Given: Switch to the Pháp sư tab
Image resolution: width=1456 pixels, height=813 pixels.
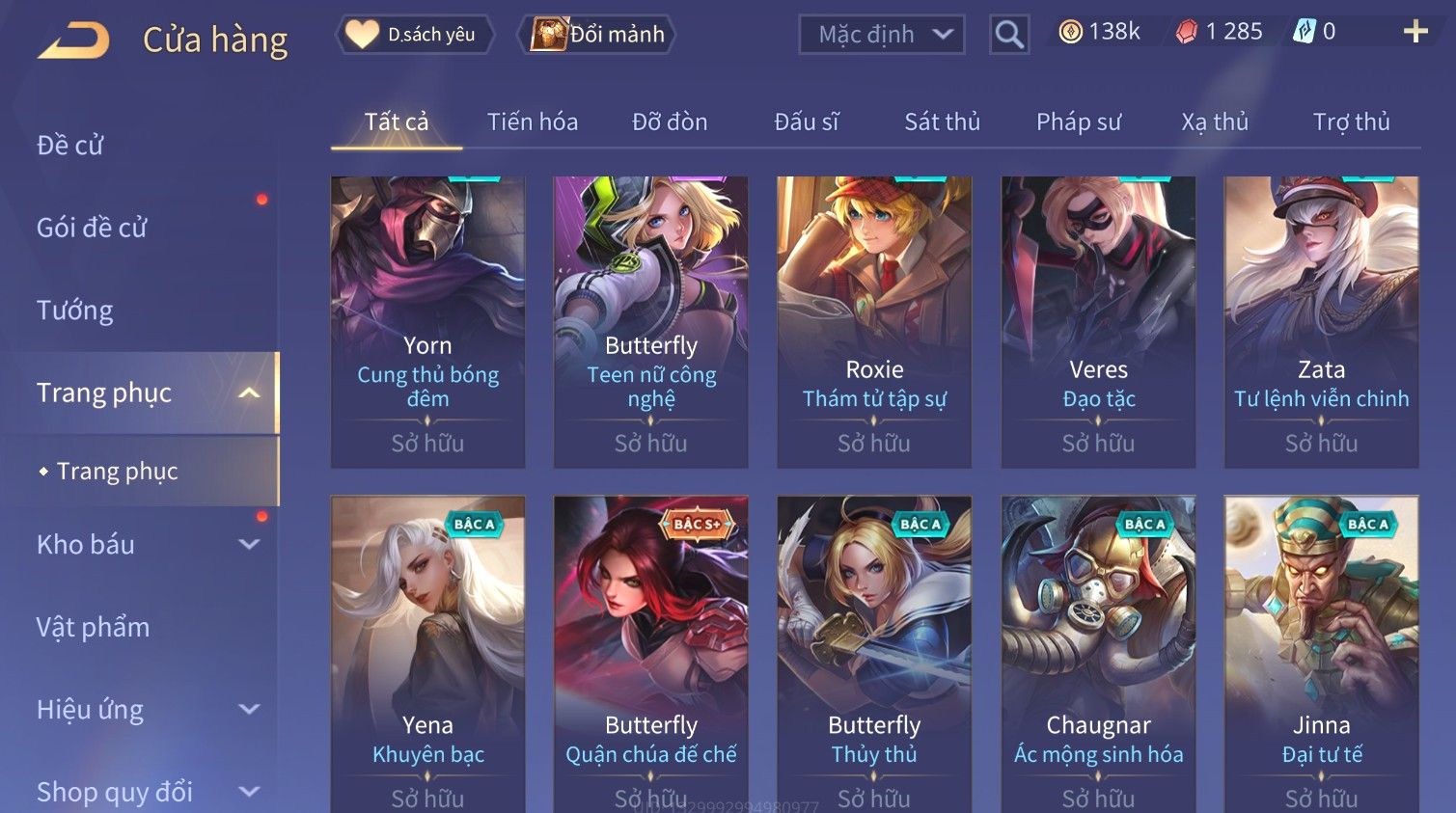Looking at the screenshot, I should pos(1079,122).
